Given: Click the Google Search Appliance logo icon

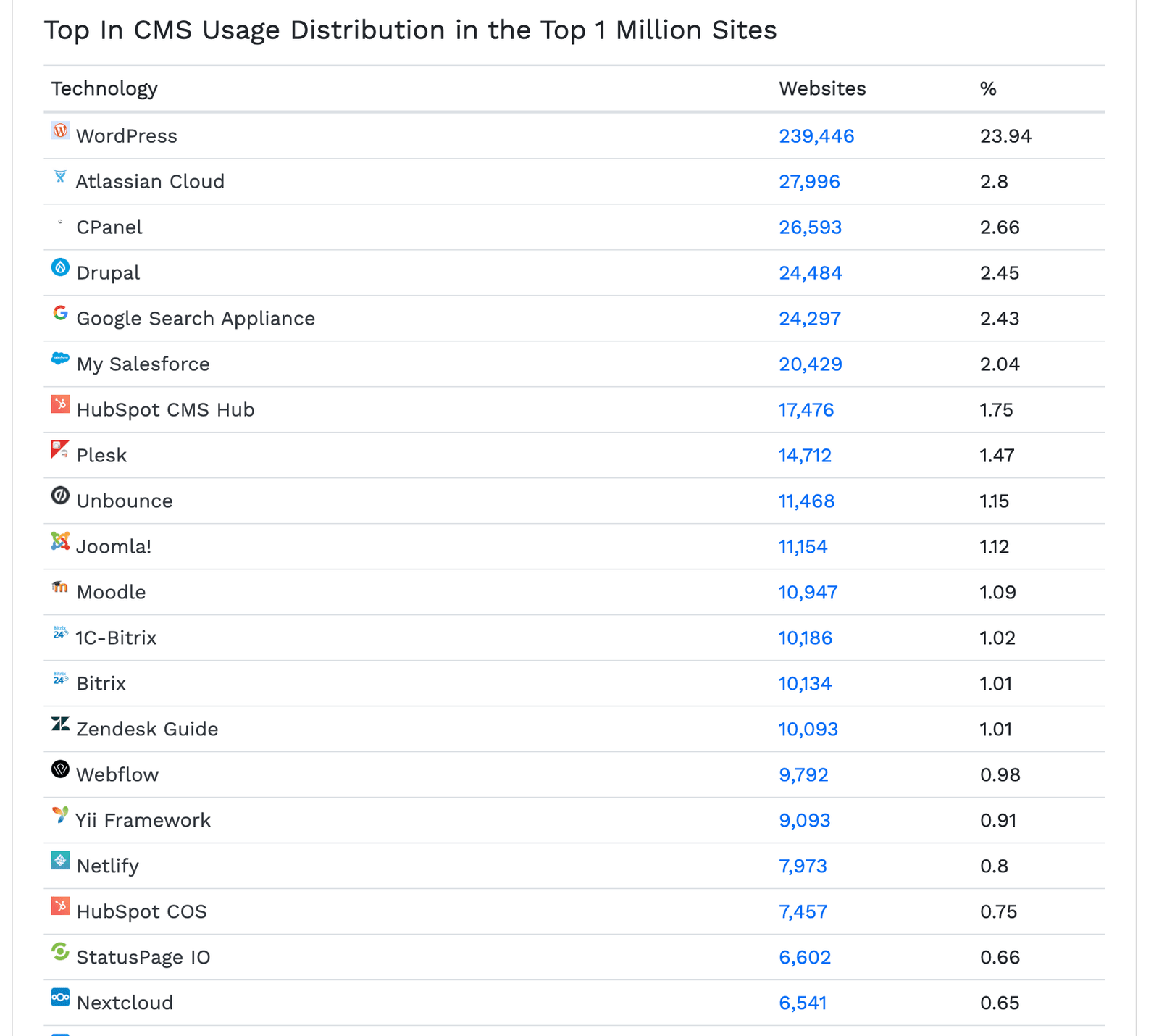Looking at the screenshot, I should tap(60, 314).
